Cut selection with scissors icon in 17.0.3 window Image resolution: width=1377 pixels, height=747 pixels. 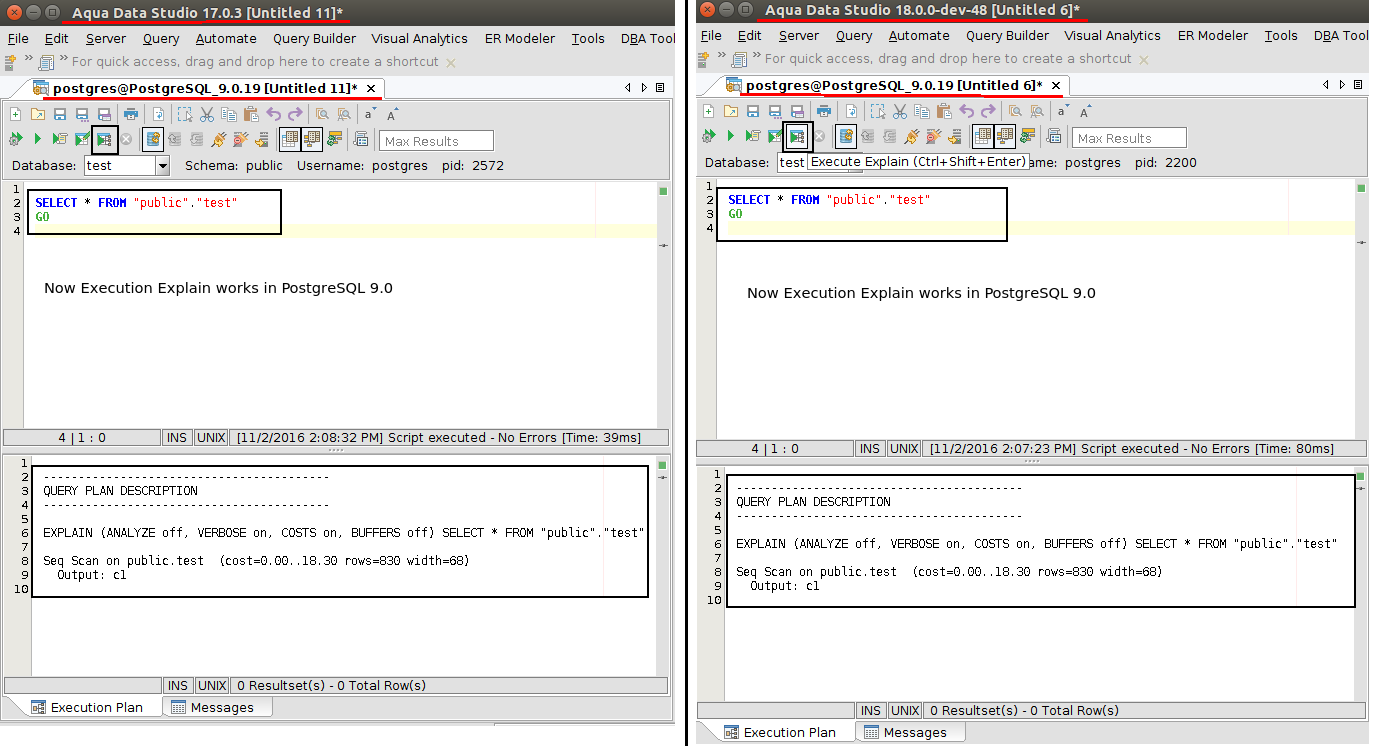(207, 114)
